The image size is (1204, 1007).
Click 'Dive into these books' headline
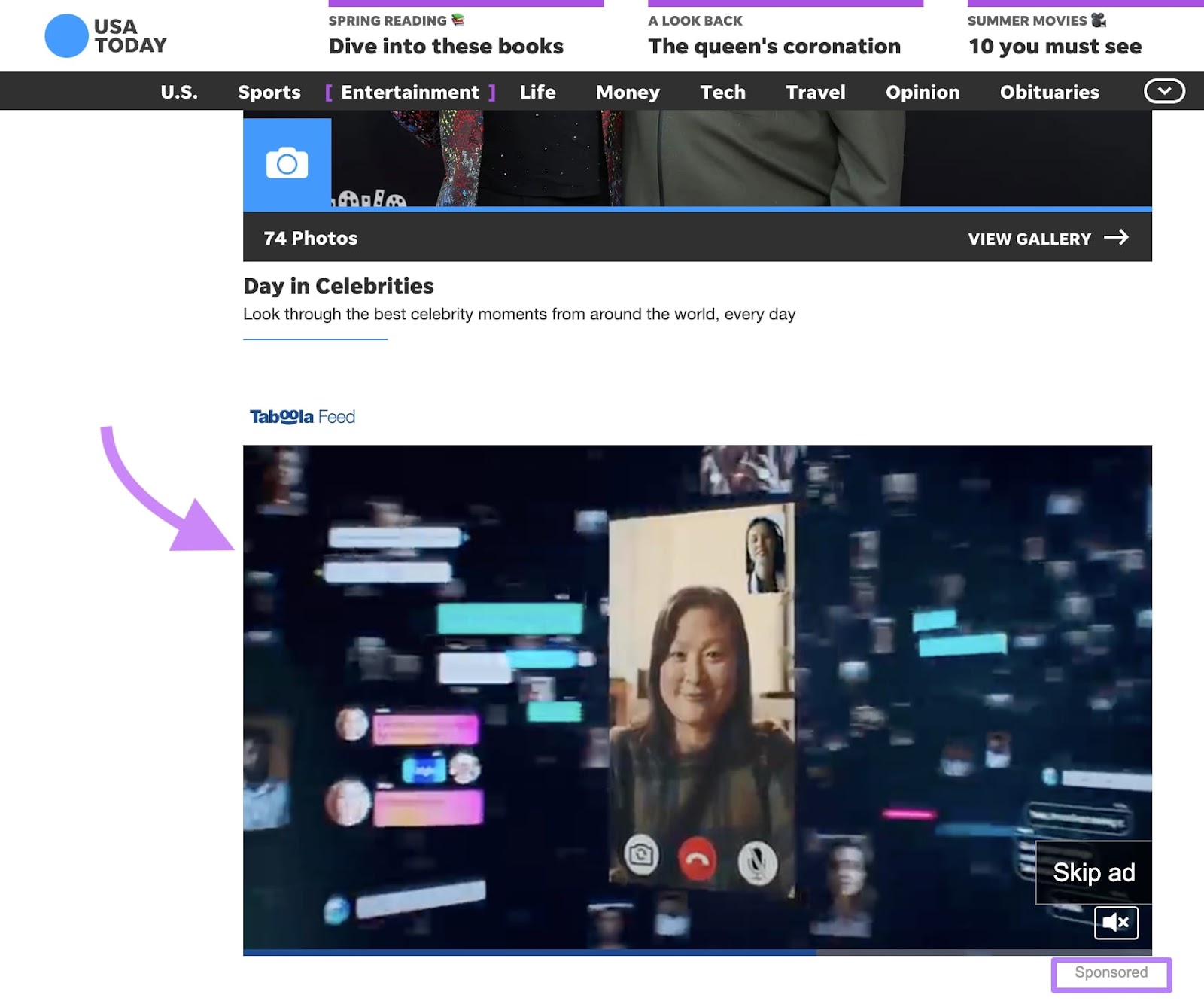[445, 46]
